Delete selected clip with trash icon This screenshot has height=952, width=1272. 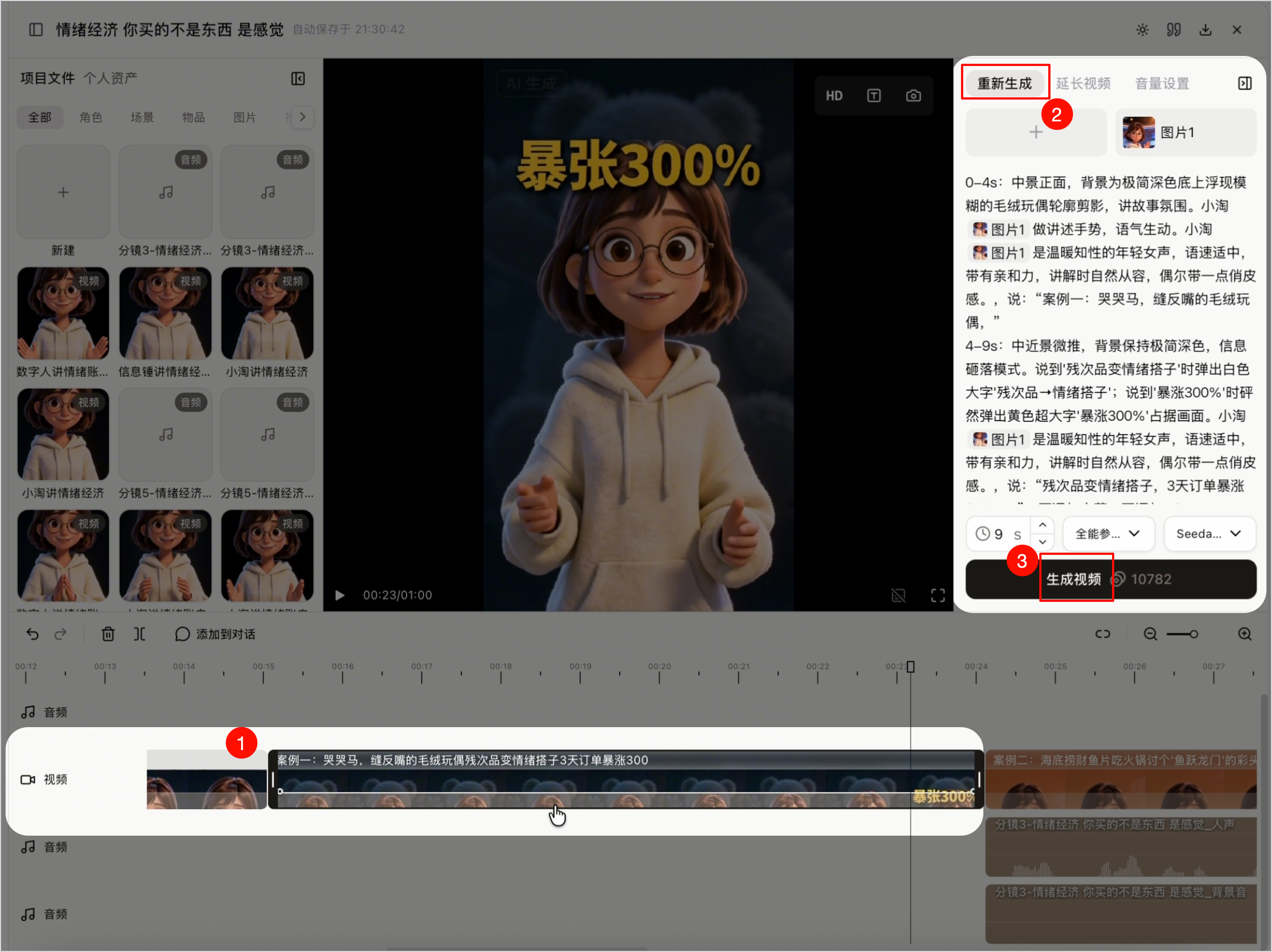point(108,634)
